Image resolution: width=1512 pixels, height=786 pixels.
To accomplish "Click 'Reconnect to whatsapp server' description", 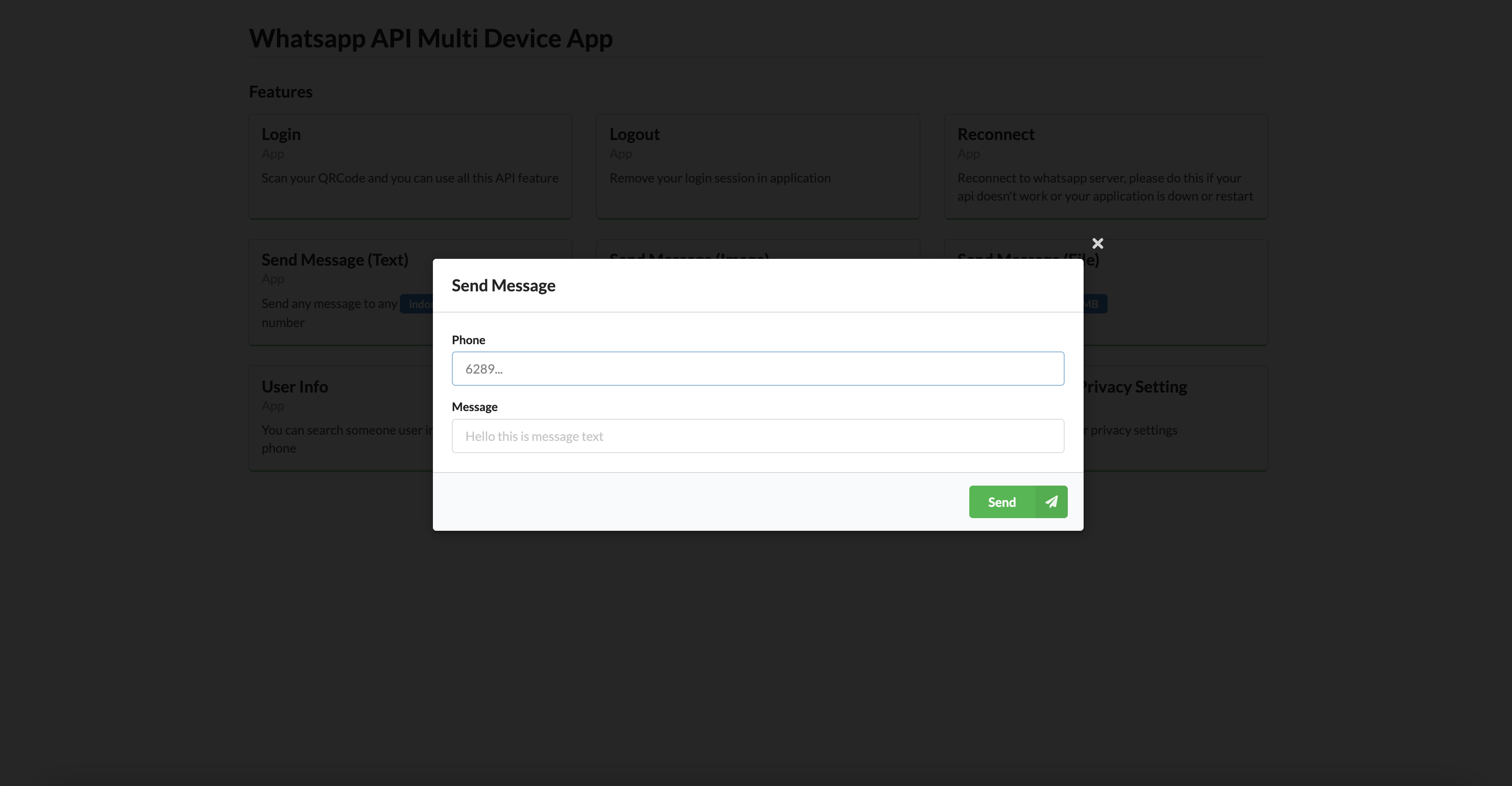I will (x=1105, y=187).
